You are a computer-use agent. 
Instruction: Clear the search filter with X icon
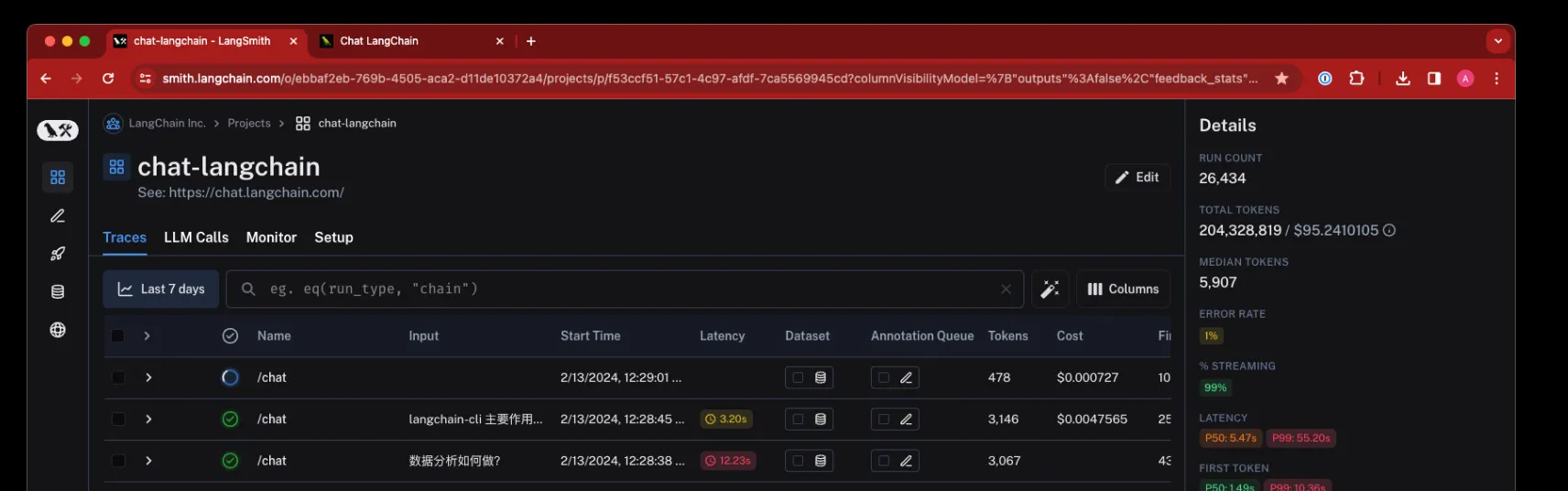point(1006,289)
